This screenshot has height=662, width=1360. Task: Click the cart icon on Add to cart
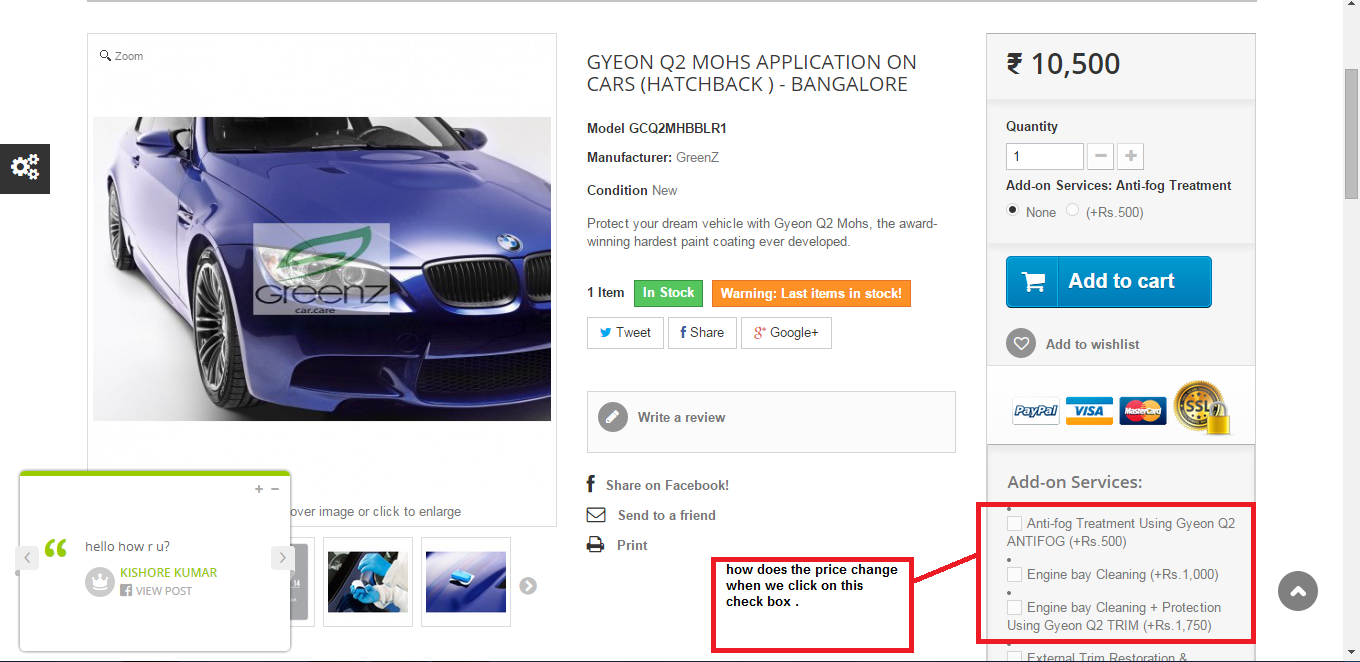click(1034, 282)
